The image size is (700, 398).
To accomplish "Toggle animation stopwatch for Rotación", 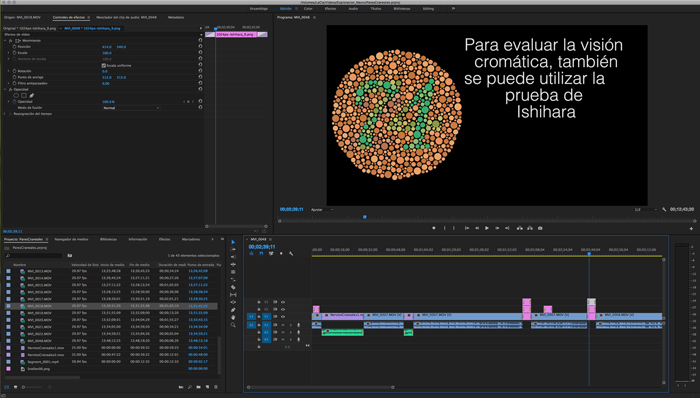I will point(14,71).
